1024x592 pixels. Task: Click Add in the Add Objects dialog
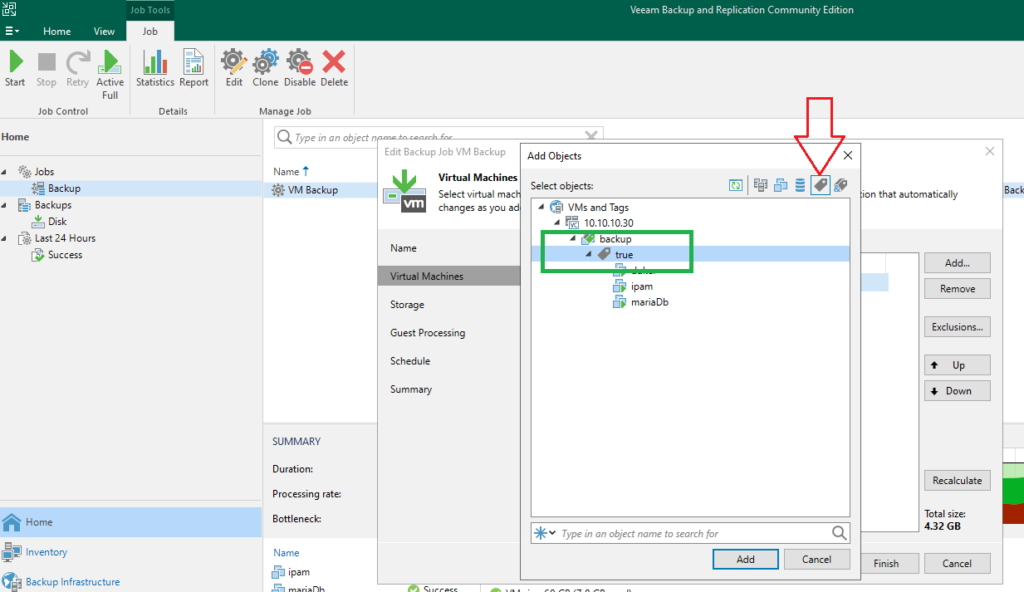(745, 559)
